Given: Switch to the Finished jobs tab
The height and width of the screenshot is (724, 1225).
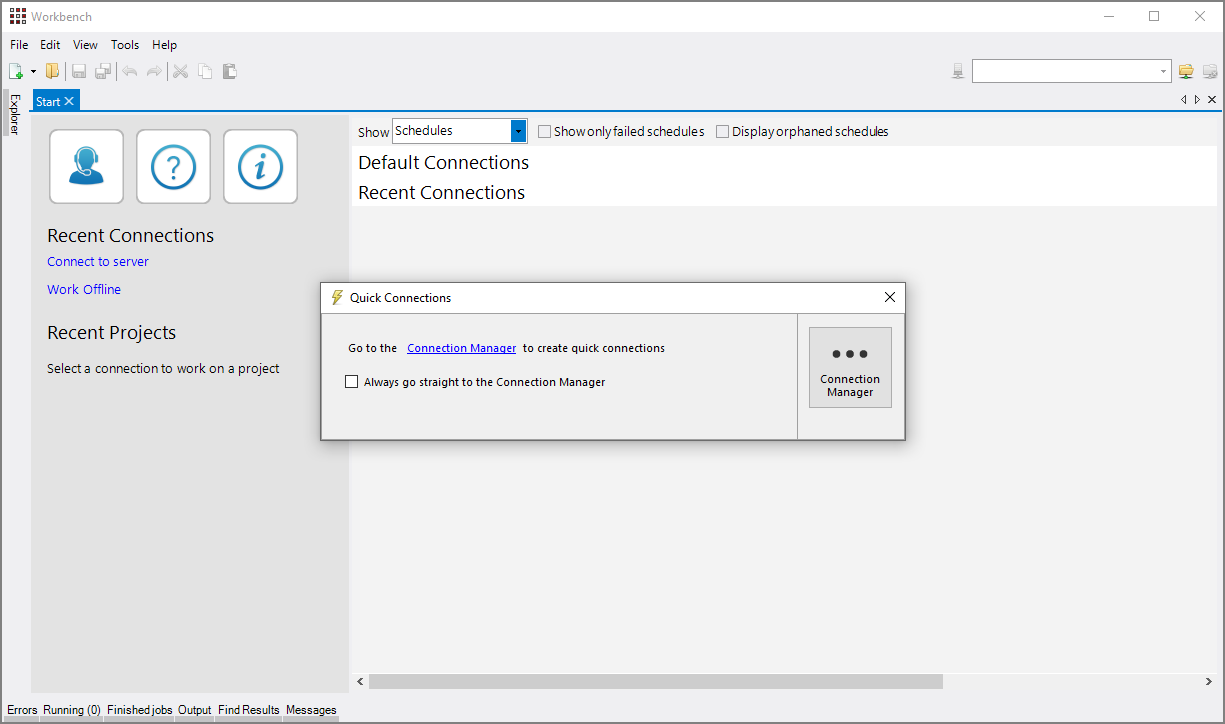Looking at the screenshot, I should [139, 710].
